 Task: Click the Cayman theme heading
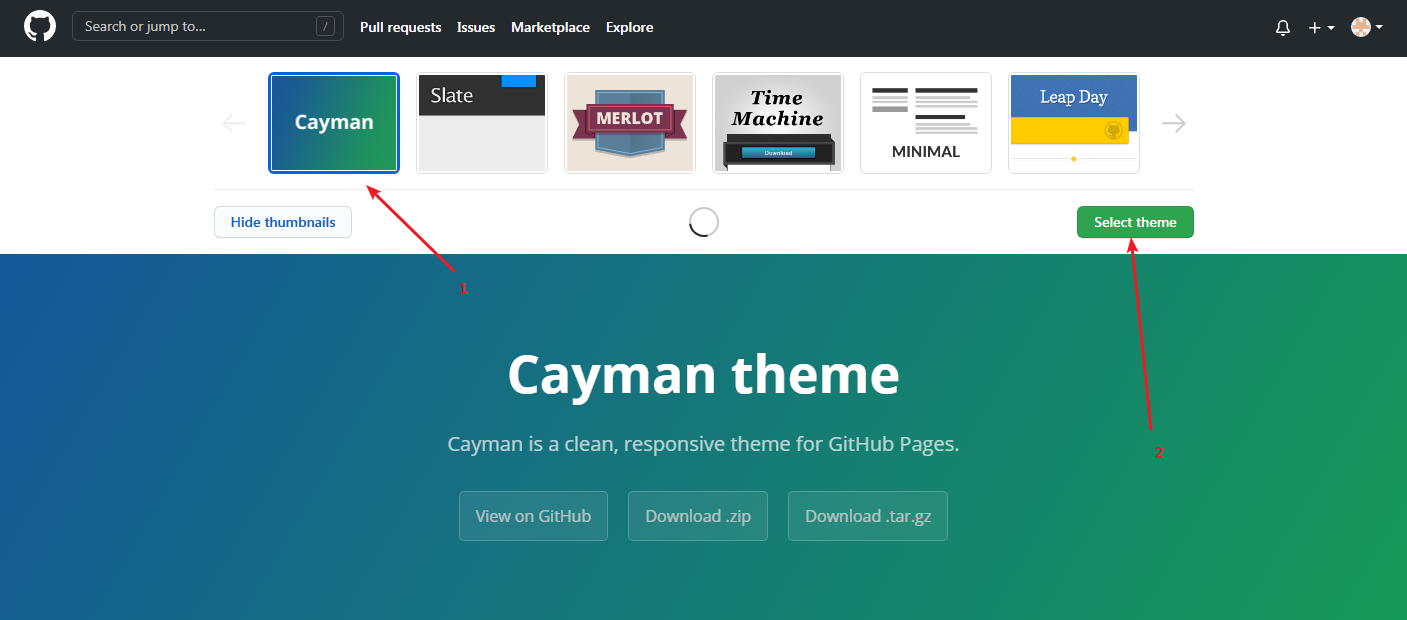703,375
